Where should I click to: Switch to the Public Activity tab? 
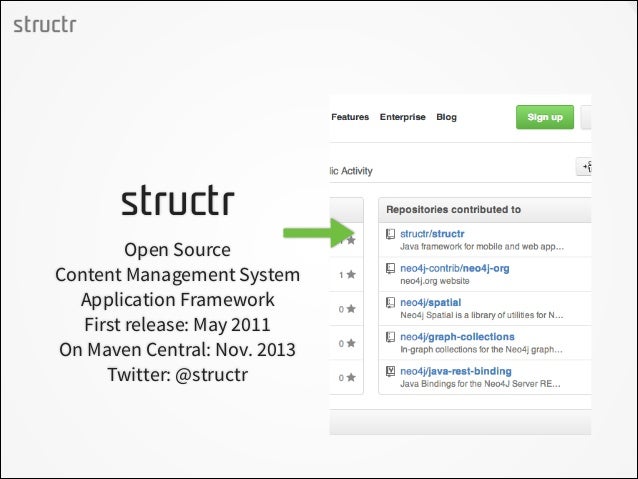pyautogui.click(x=351, y=171)
